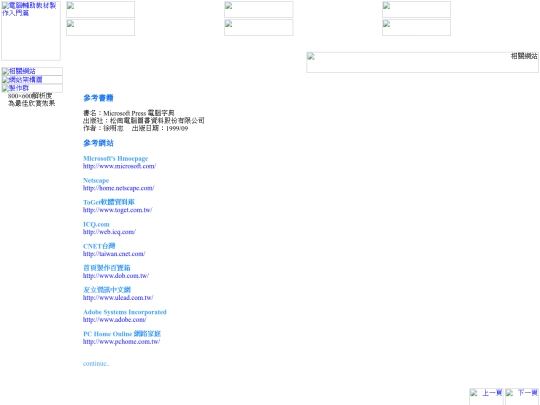540x405 pixels.
Task: Click the 為最佳欣賞效果 note text
Action: (x=31, y=103)
